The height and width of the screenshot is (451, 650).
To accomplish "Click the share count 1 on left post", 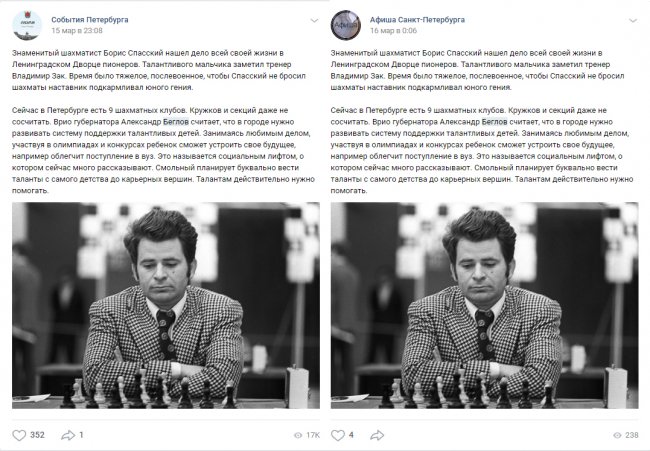I will (81, 435).
